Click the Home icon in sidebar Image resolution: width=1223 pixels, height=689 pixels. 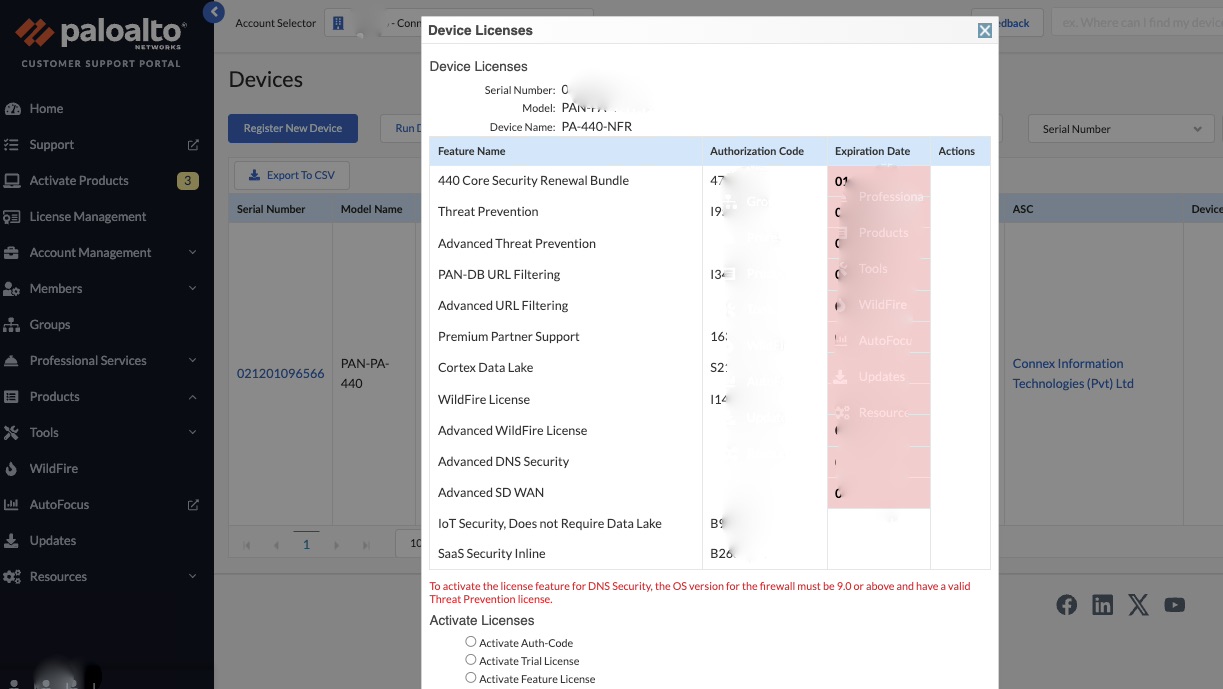(x=12, y=109)
